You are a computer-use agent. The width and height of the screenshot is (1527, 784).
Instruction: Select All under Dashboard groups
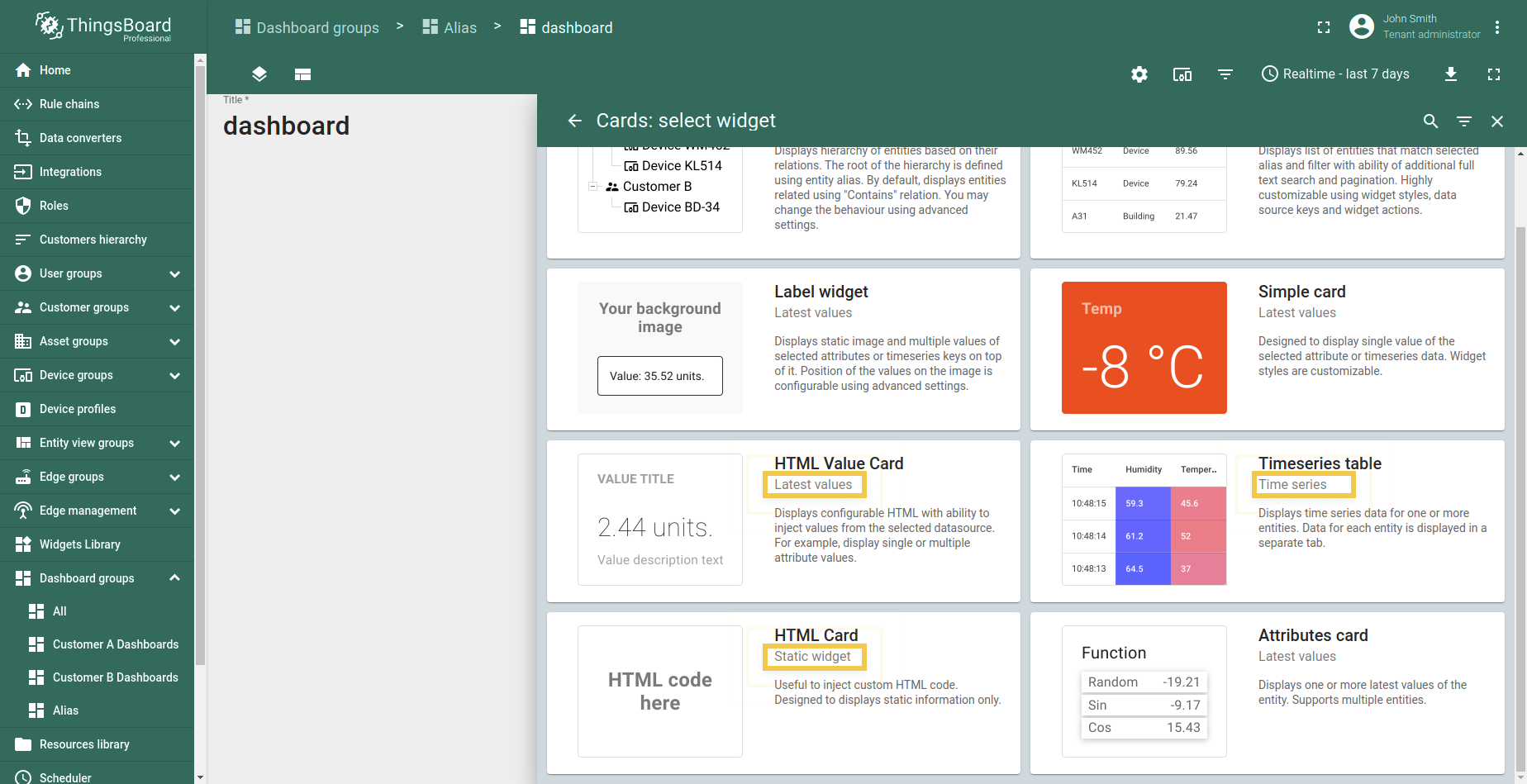pyautogui.click(x=97, y=611)
